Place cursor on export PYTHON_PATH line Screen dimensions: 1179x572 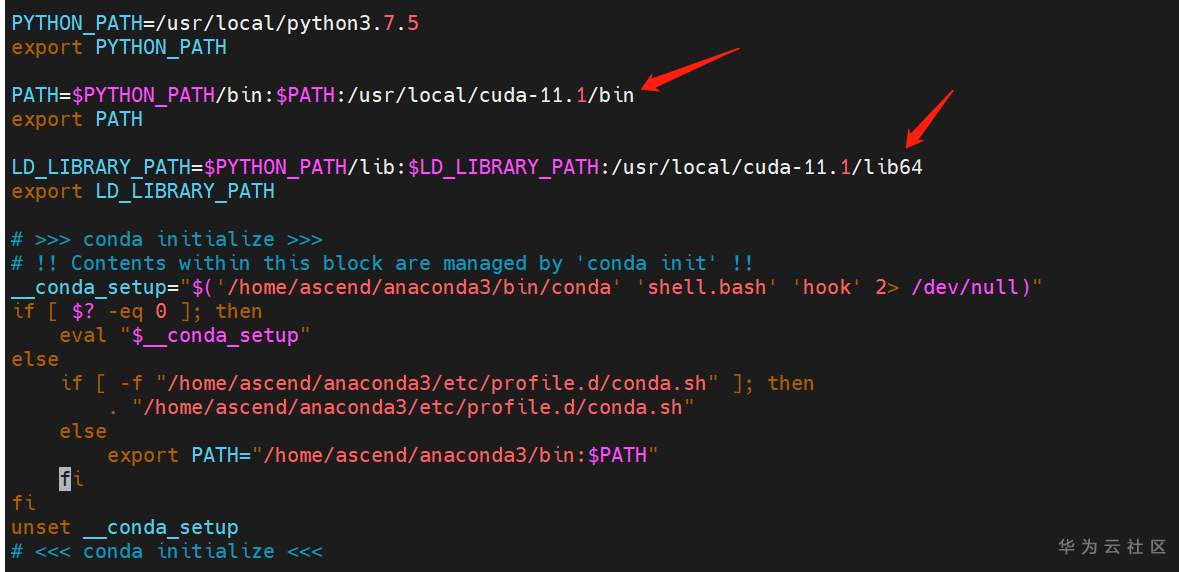(x=119, y=47)
